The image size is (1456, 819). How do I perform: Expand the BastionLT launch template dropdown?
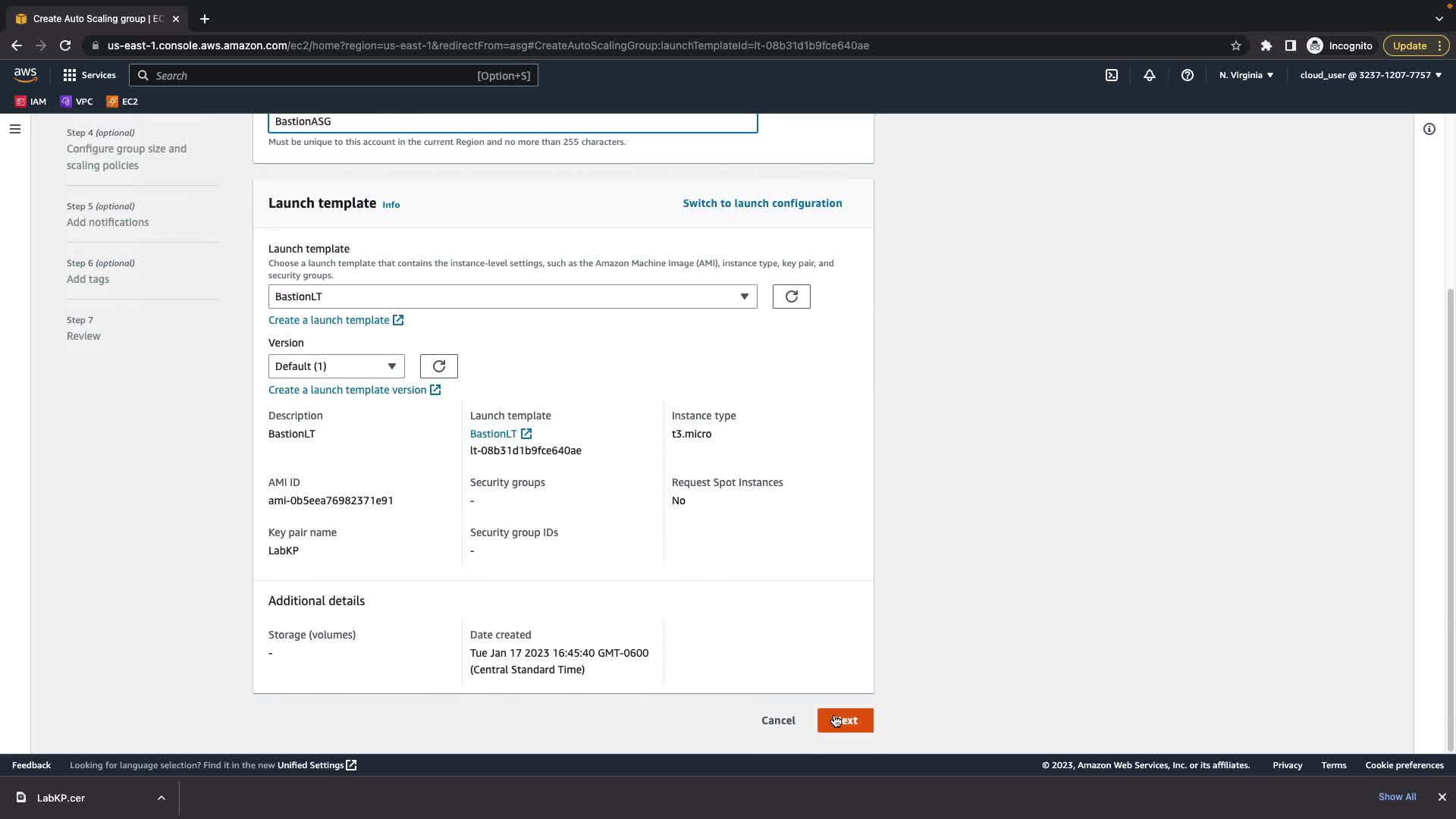tap(513, 297)
